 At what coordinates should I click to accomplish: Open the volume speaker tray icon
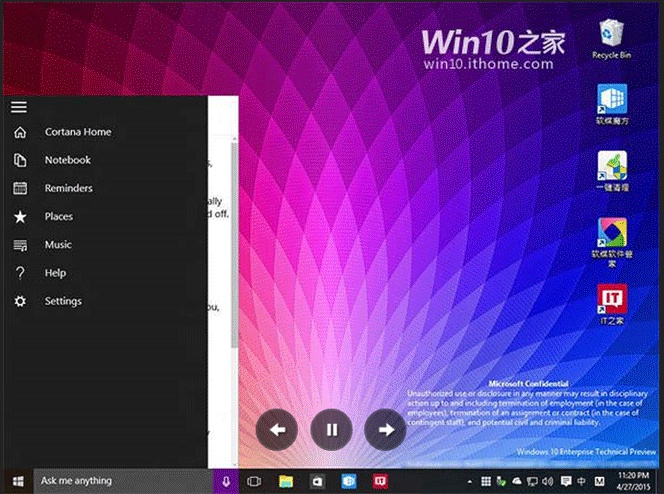(x=548, y=481)
